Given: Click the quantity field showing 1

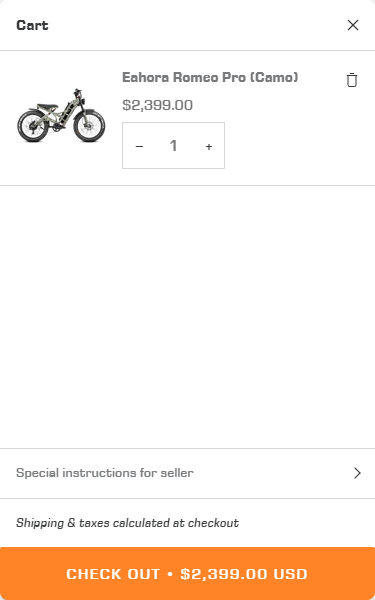Looking at the screenshot, I should (173, 146).
